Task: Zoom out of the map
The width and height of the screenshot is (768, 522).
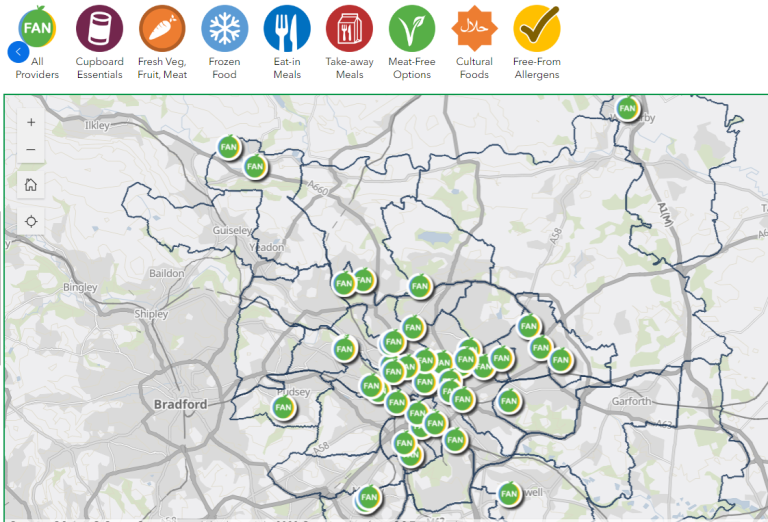Action: pyautogui.click(x=31, y=150)
